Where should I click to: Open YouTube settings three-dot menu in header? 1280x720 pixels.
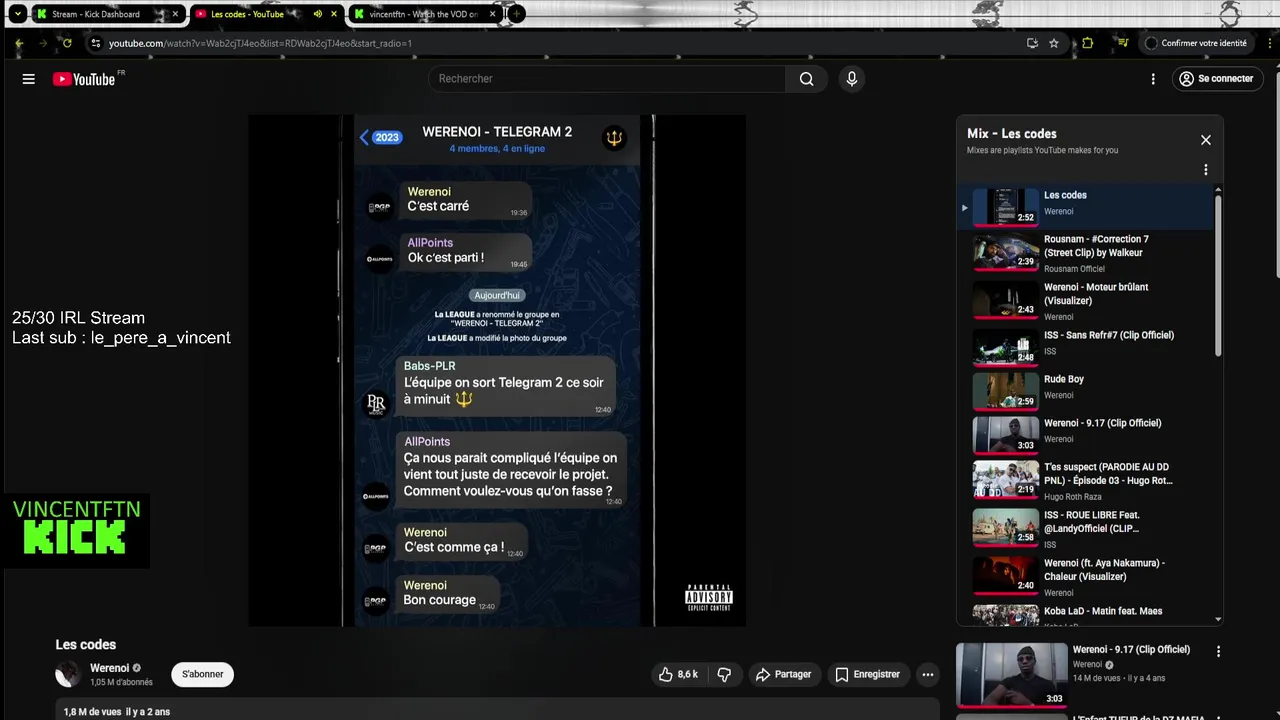point(1153,79)
